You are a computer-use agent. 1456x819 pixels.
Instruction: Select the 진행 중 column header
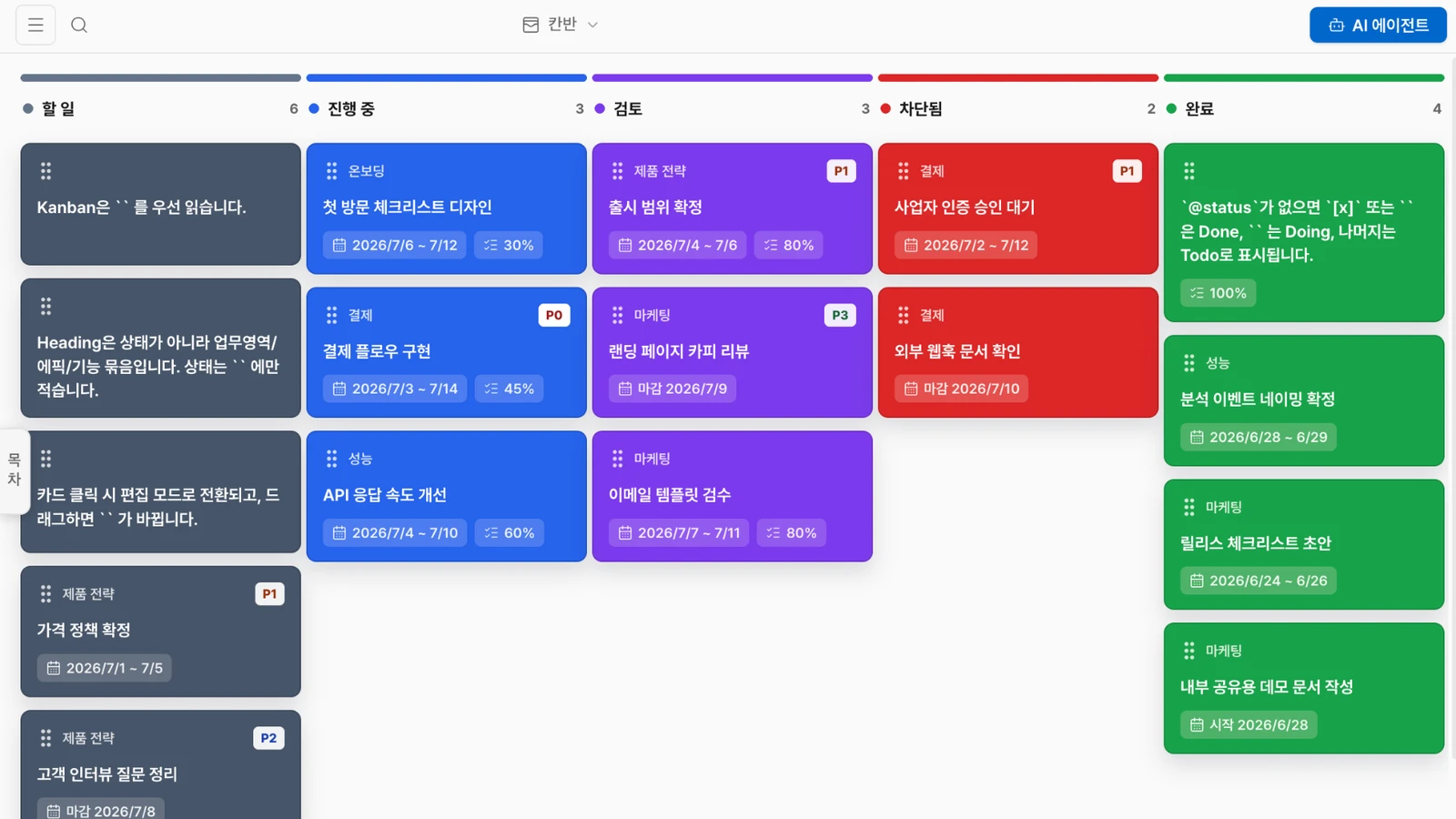point(446,108)
